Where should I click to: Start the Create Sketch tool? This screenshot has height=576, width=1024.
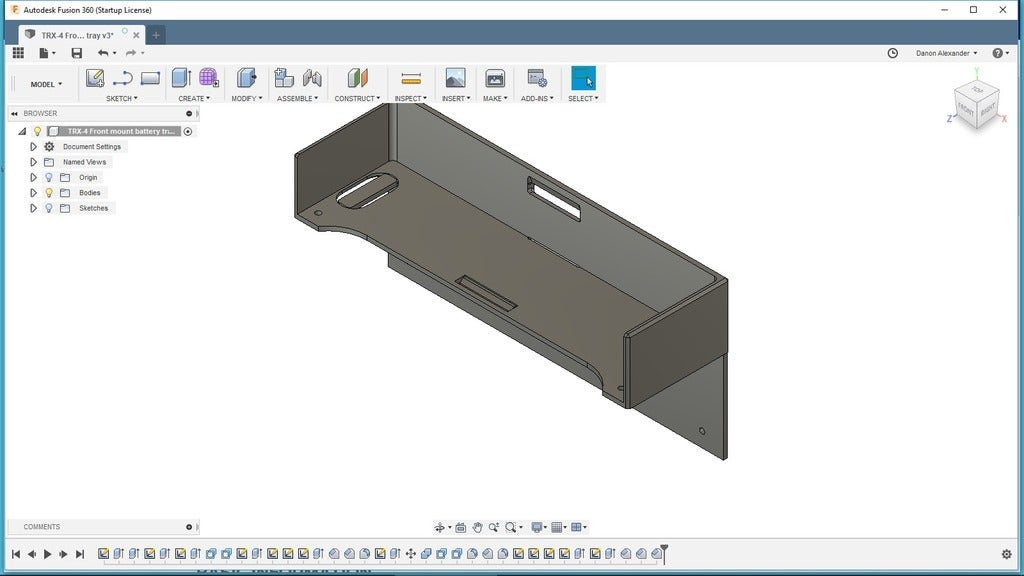[x=95, y=78]
